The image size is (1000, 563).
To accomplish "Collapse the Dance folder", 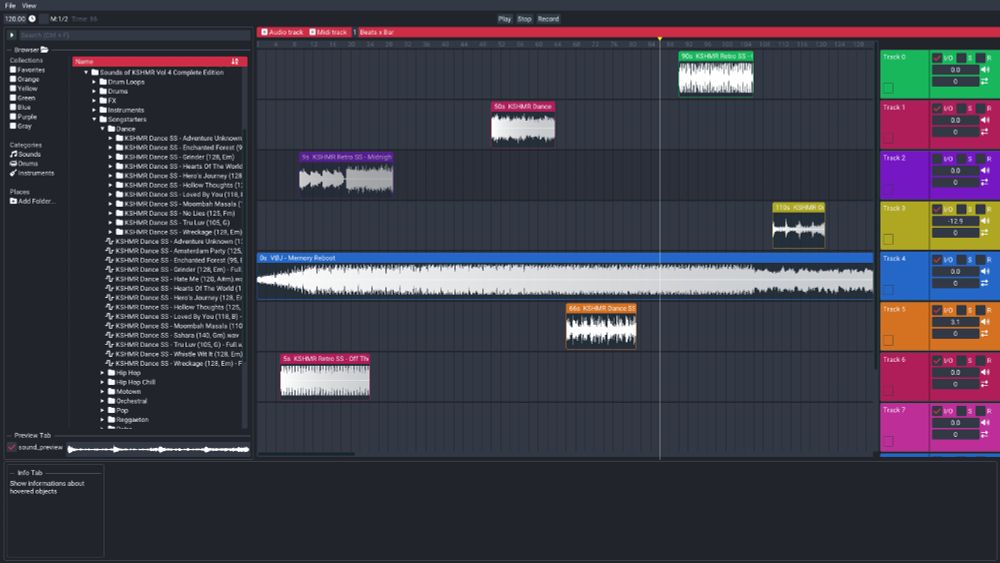I will click(x=103, y=129).
